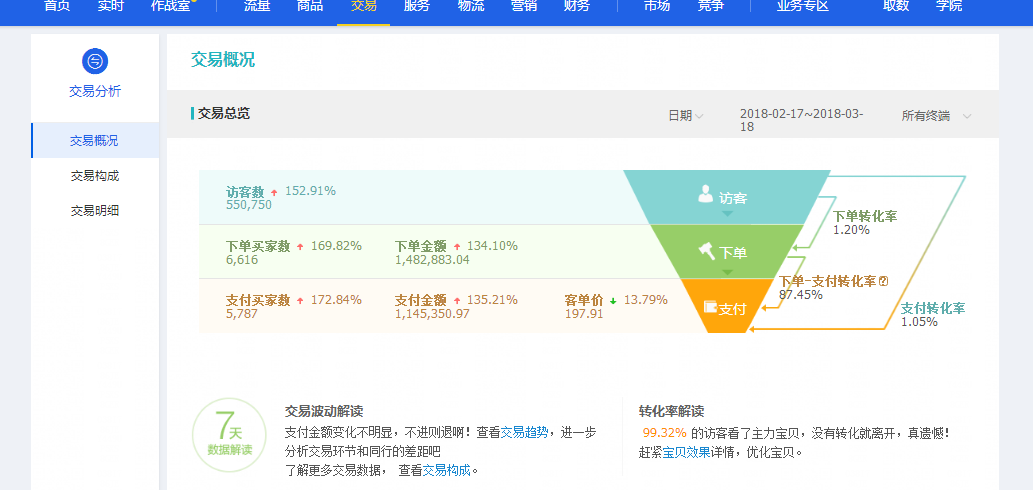Go to the 取数 tab
The height and width of the screenshot is (490, 1033).
896,7
